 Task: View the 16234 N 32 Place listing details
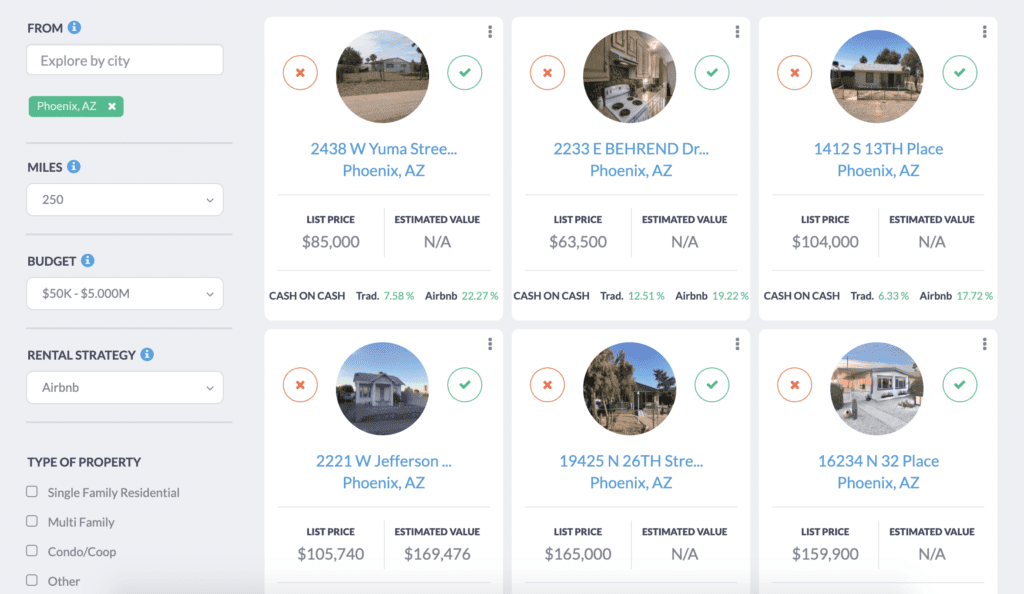pyautogui.click(x=876, y=460)
